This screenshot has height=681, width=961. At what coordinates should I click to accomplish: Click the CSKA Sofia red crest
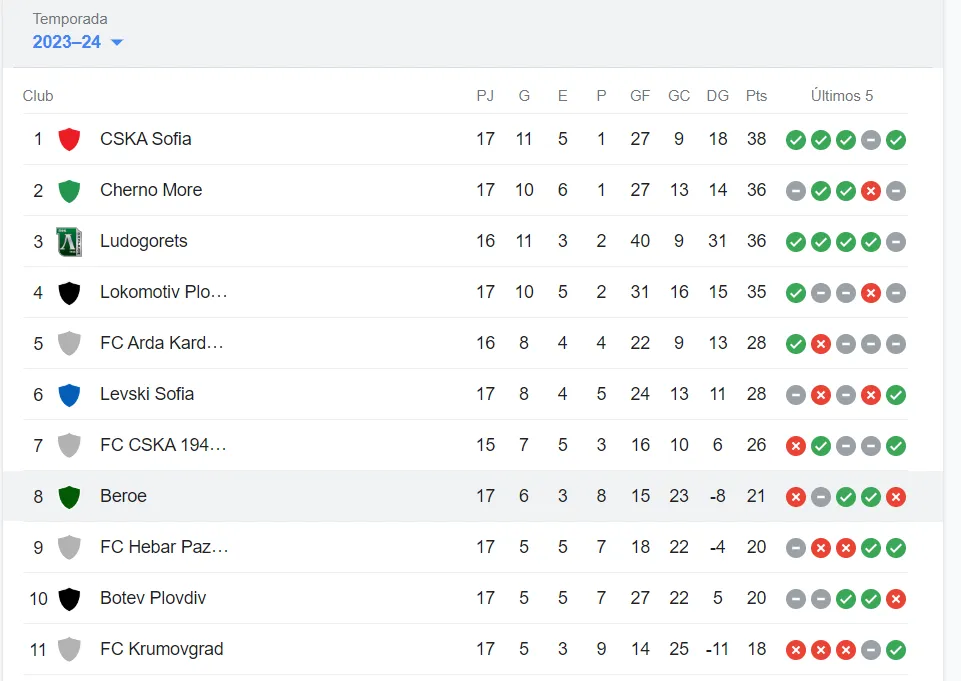[69, 139]
